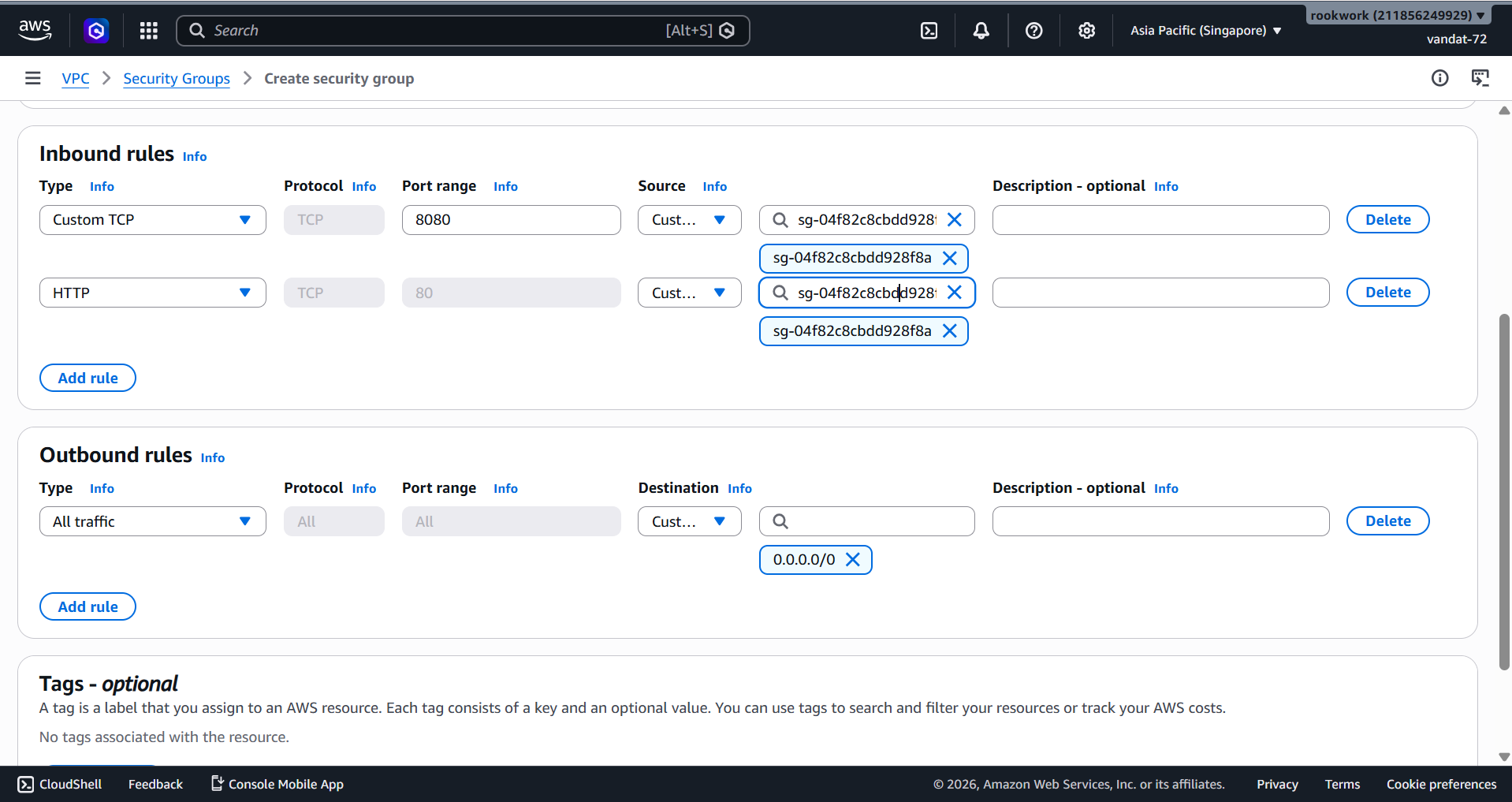
Task: Open the source type dropdown for the 8080 rule
Action: pyautogui.click(x=690, y=220)
